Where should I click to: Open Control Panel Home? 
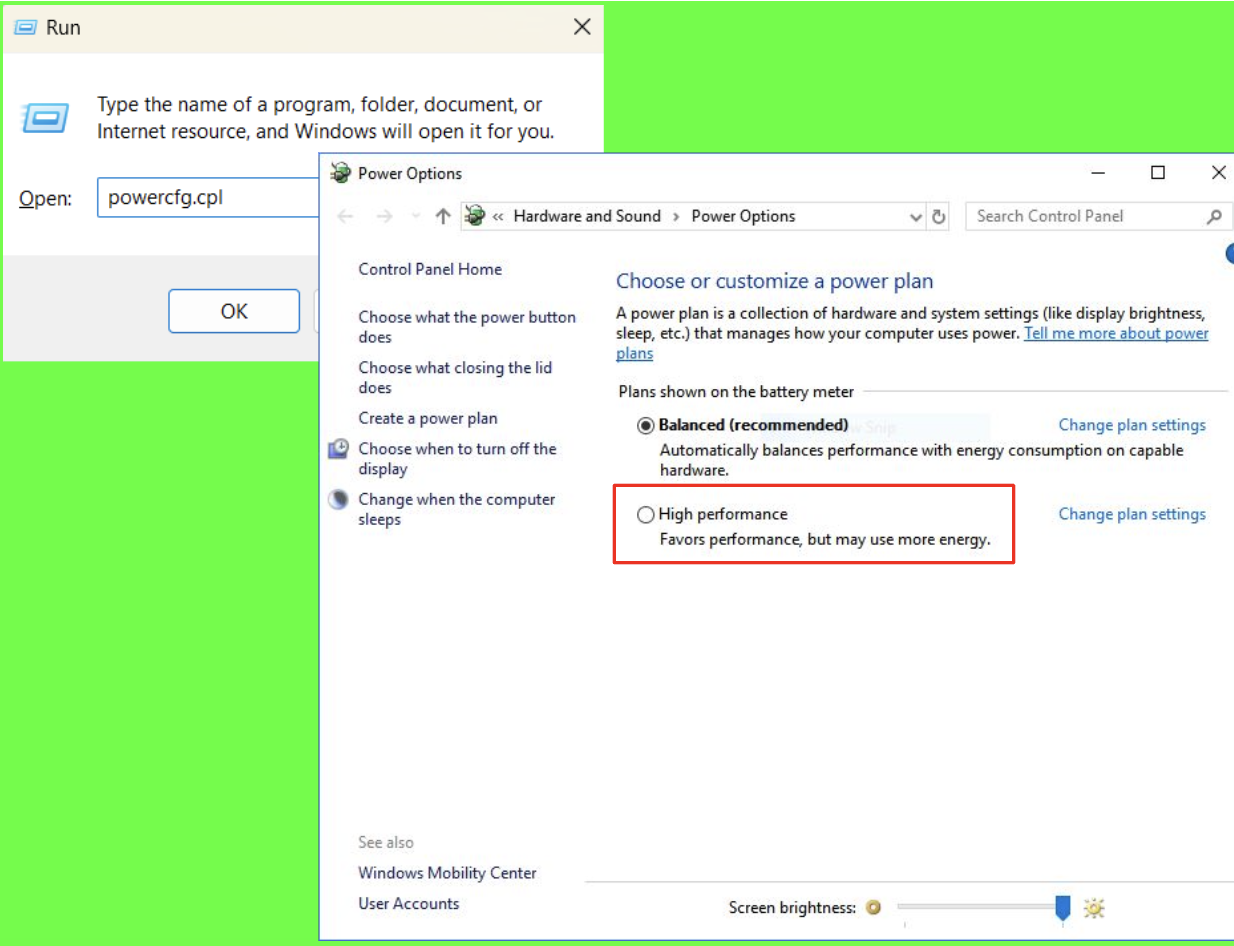click(x=430, y=269)
